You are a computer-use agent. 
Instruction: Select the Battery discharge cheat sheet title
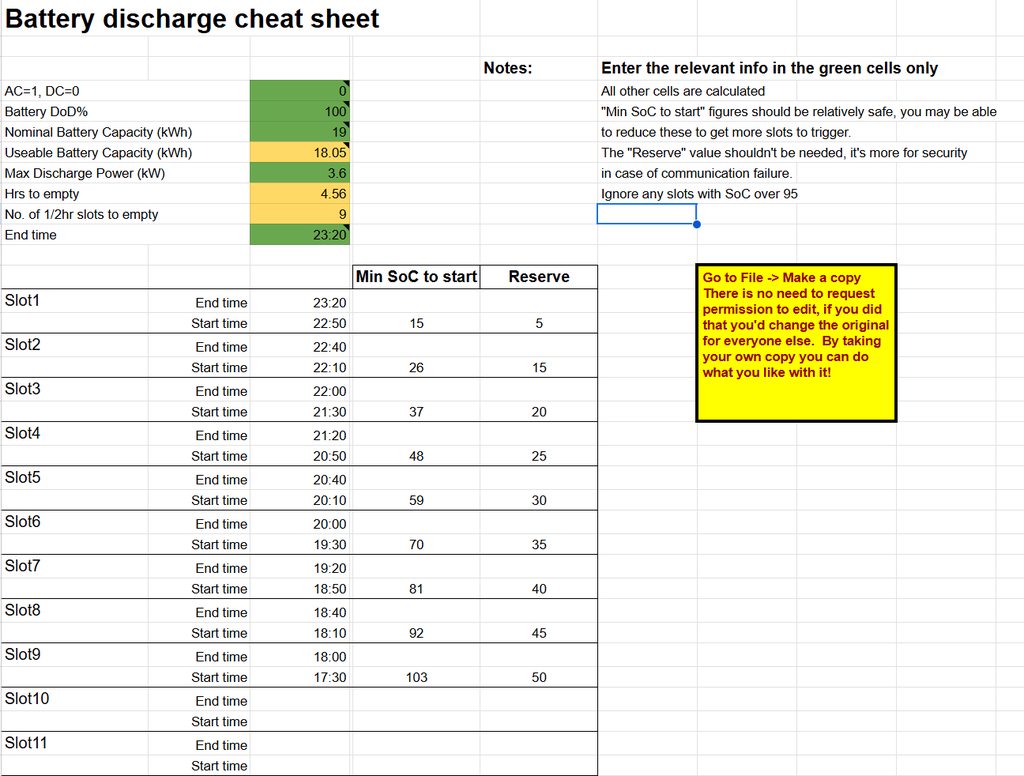tap(192, 19)
